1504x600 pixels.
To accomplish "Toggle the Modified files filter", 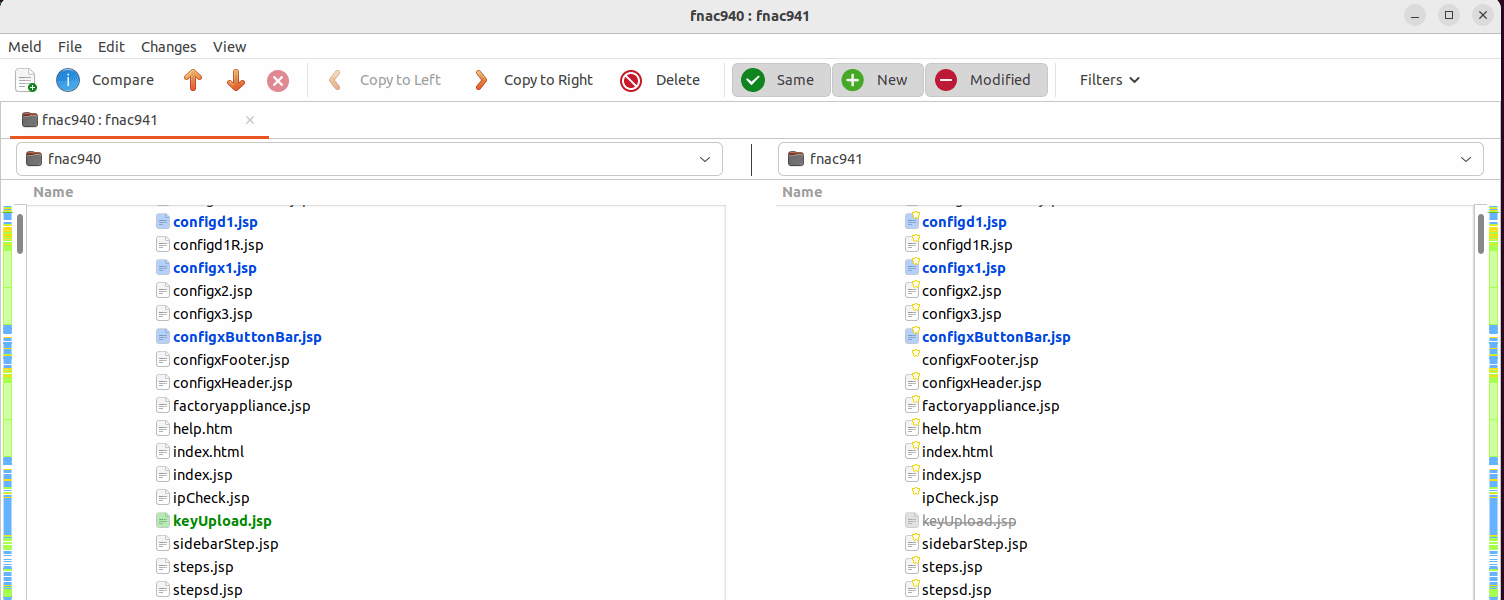I will click(x=986, y=80).
